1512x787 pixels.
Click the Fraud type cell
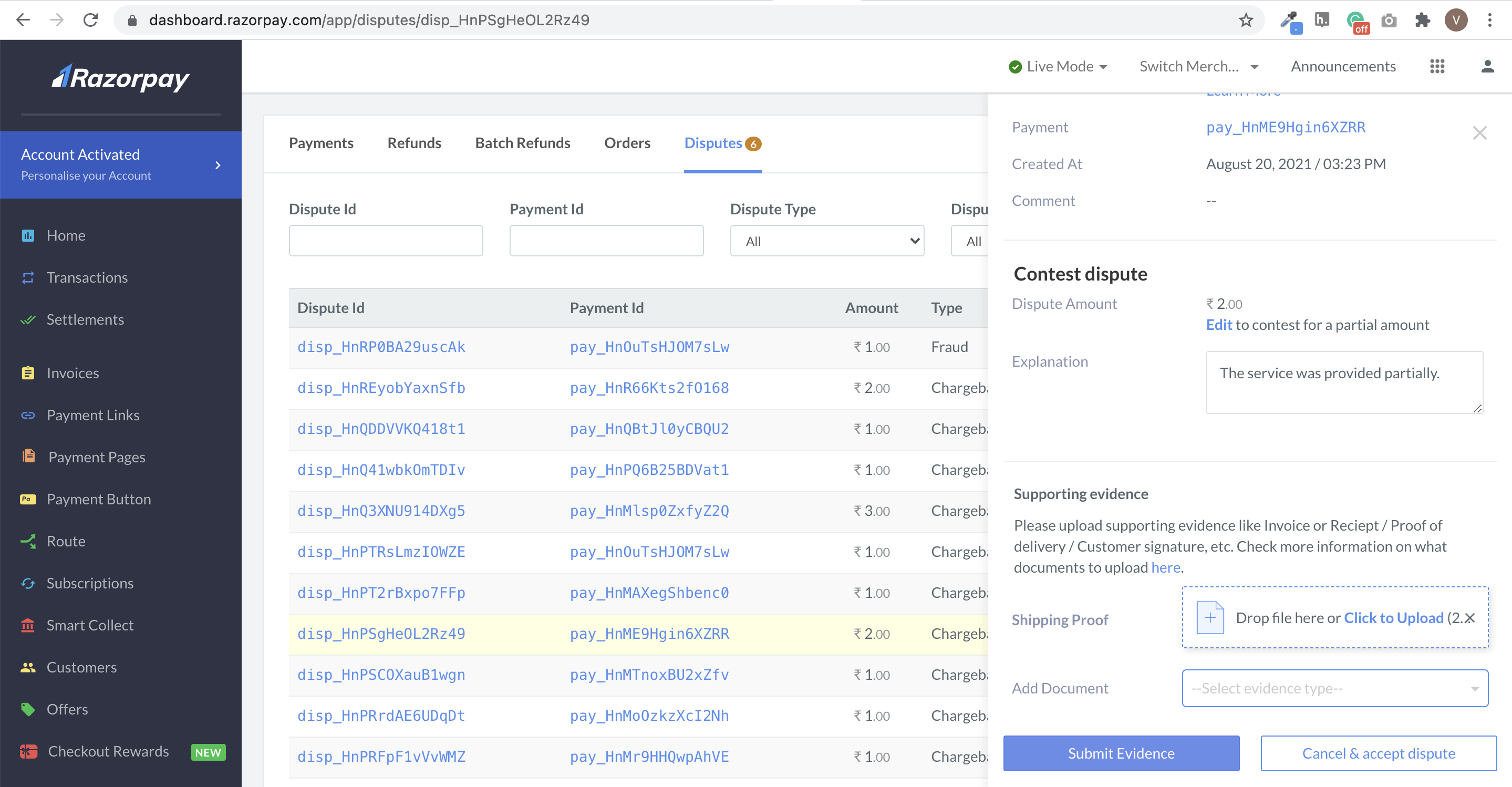coord(949,347)
